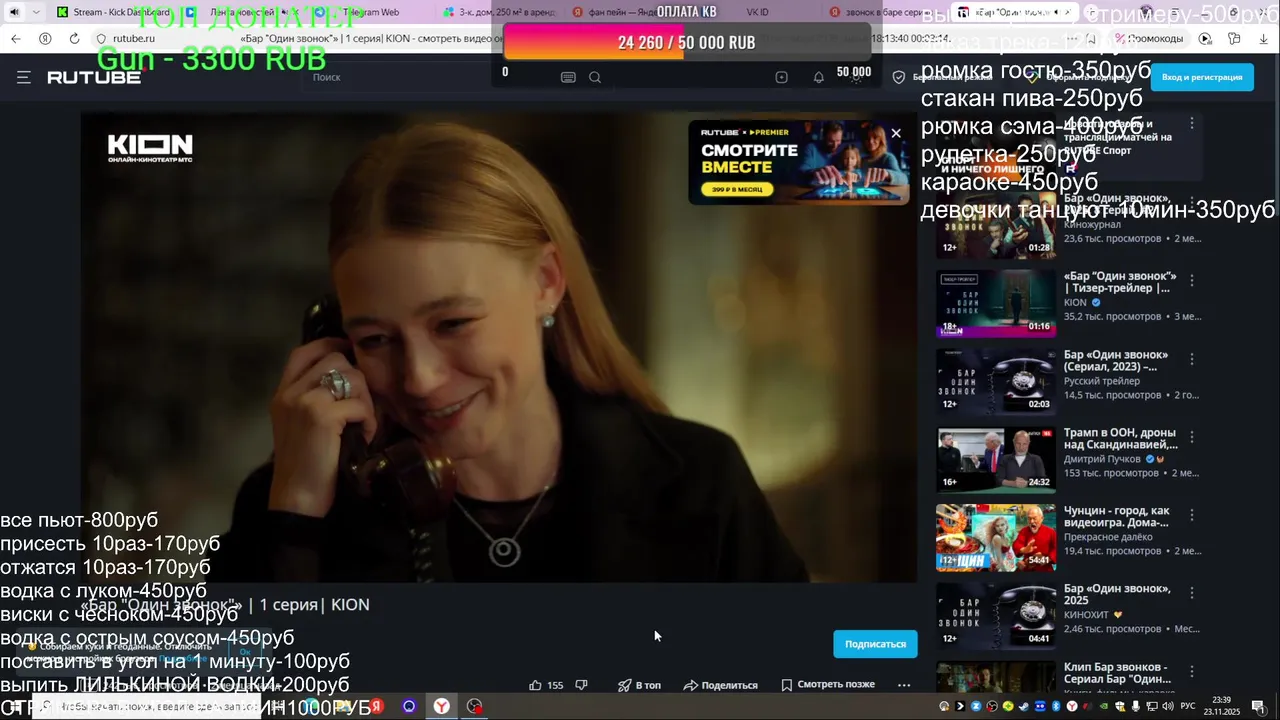Add video to 'Смотреть позже'

(828, 685)
